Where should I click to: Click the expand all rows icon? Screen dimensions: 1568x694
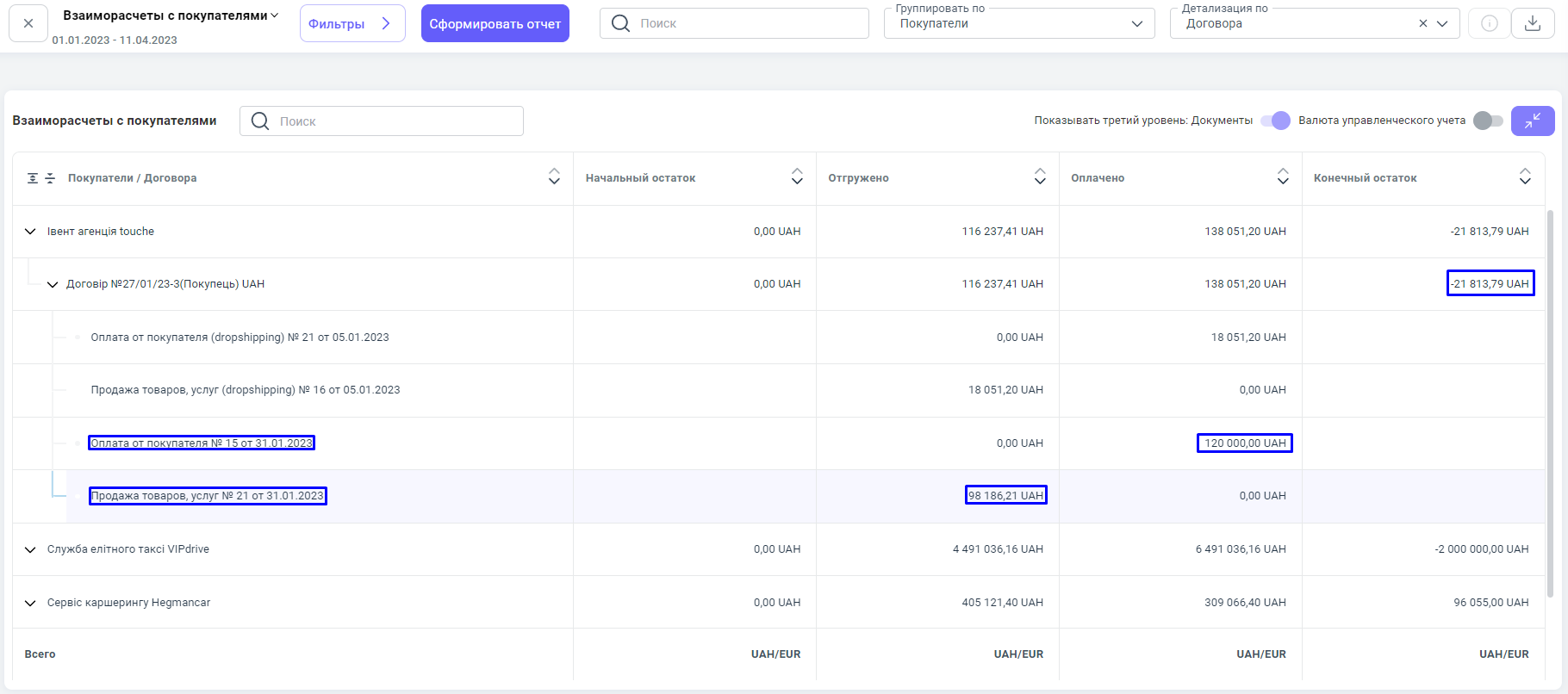pyautogui.click(x=33, y=178)
